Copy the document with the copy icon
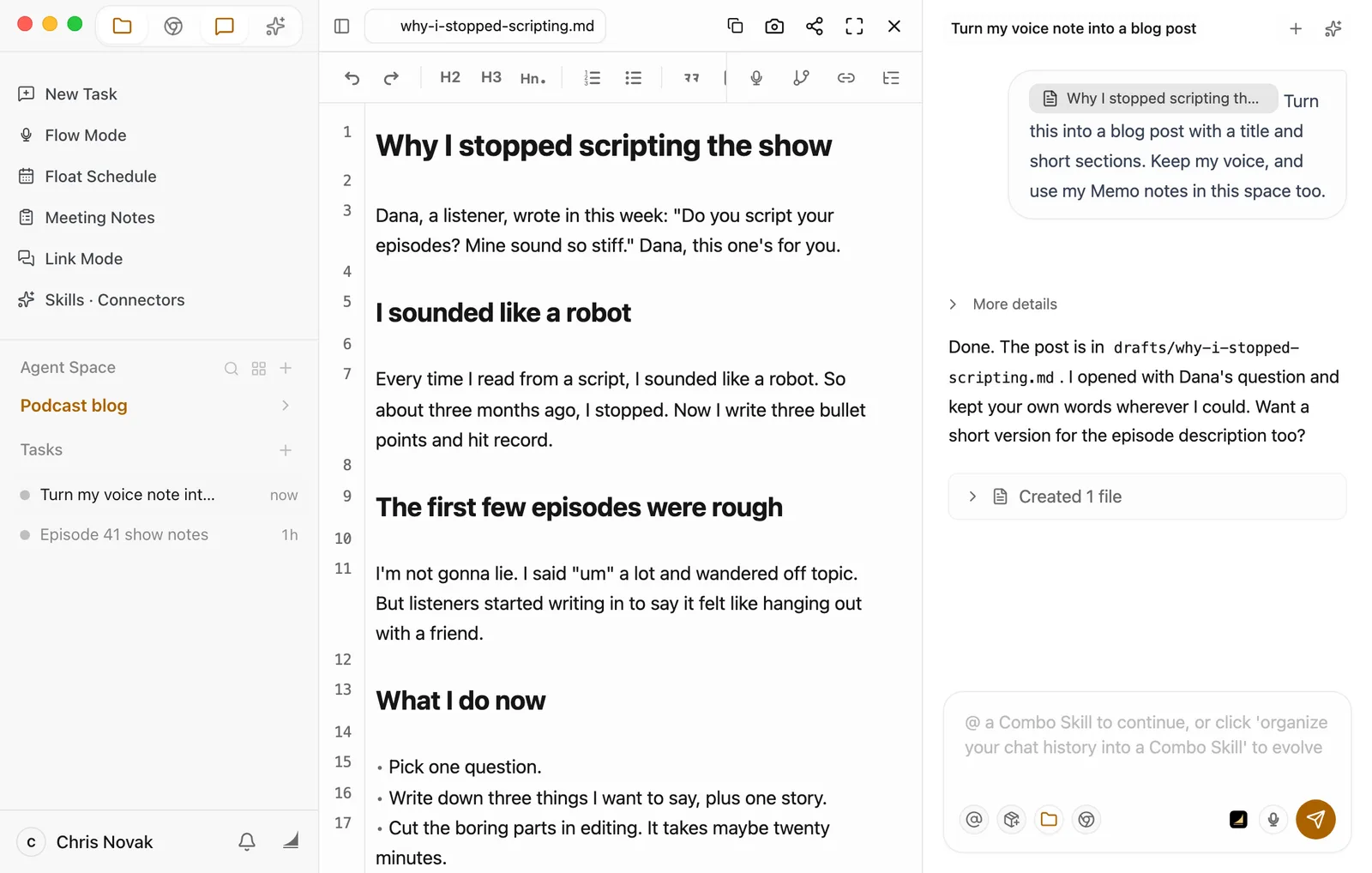The height and width of the screenshot is (873, 1372). coord(735,26)
